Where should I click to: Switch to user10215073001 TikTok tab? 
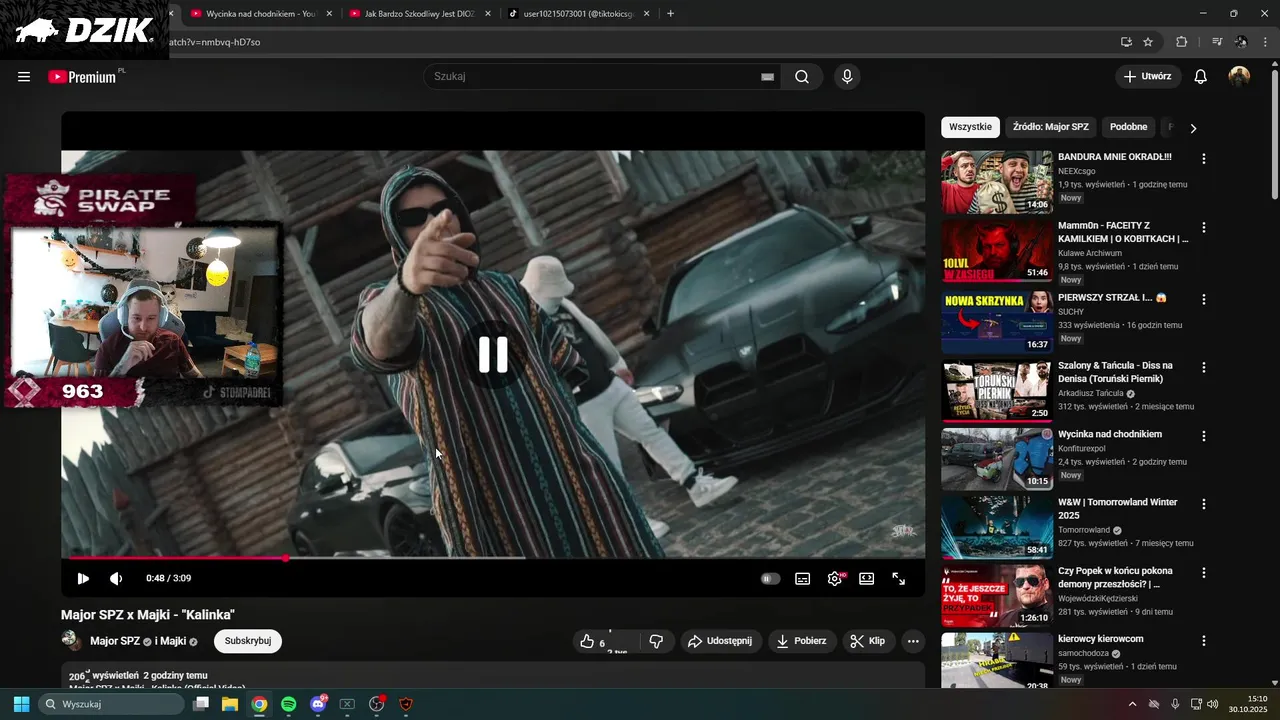[x=579, y=14]
